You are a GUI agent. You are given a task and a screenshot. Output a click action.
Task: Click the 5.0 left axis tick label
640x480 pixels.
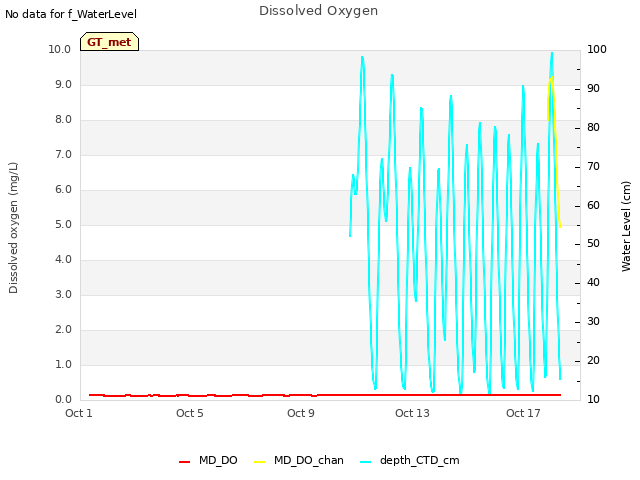[x=63, y=224]
